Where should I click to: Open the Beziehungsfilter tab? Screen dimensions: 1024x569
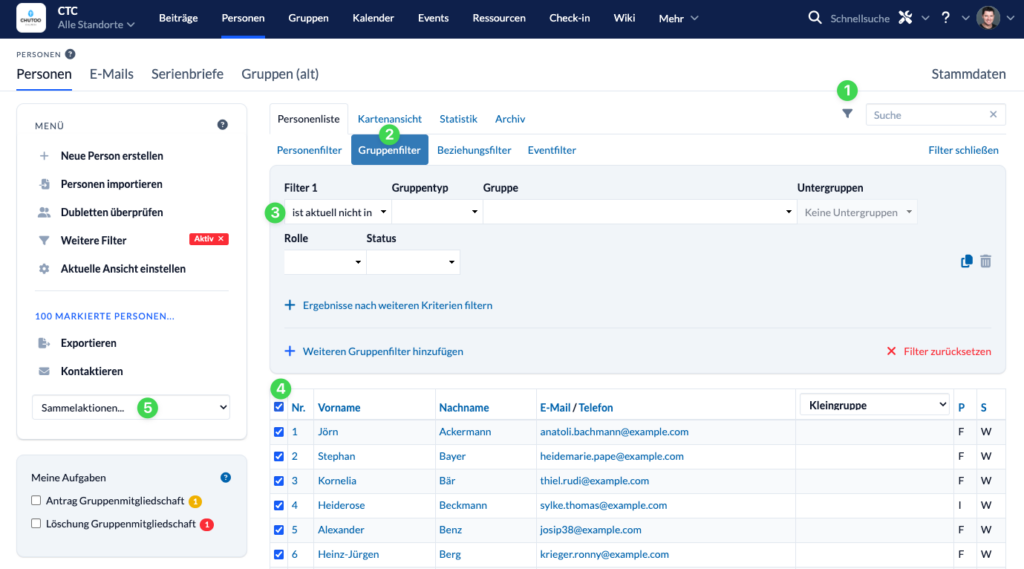point(474,150)
